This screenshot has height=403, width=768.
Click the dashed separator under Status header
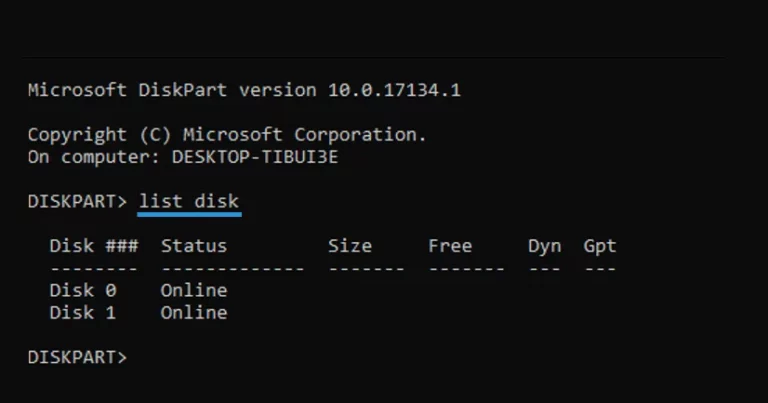click(233, 269)
